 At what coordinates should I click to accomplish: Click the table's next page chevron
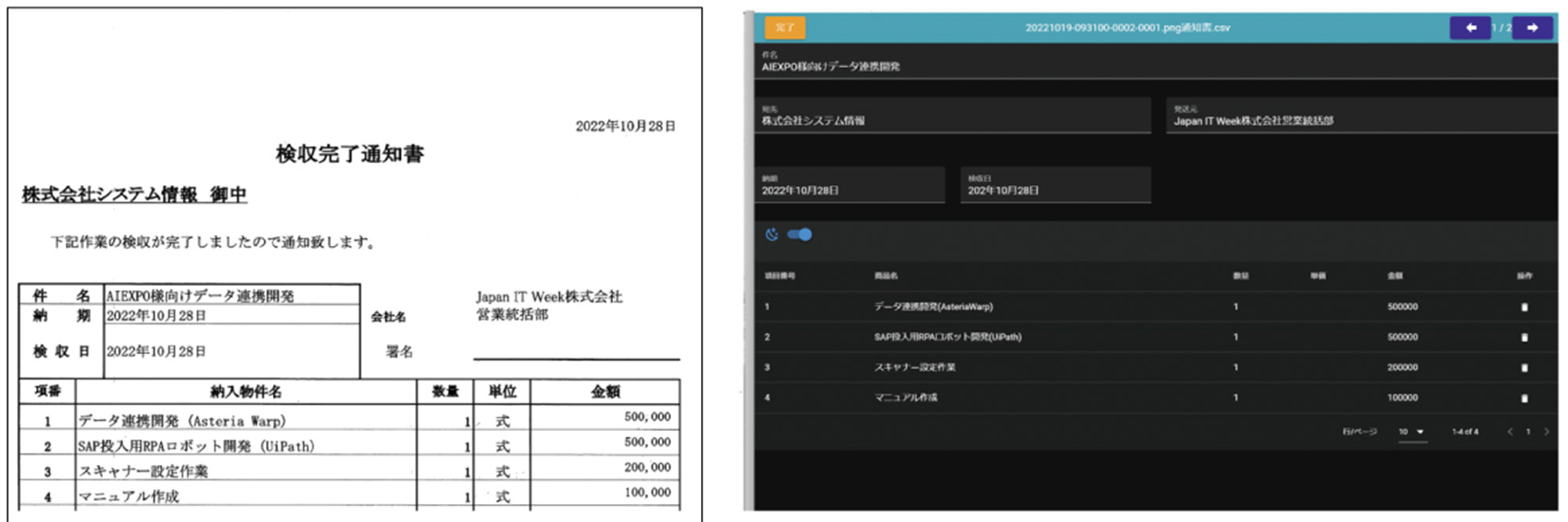coord(1546,432)
